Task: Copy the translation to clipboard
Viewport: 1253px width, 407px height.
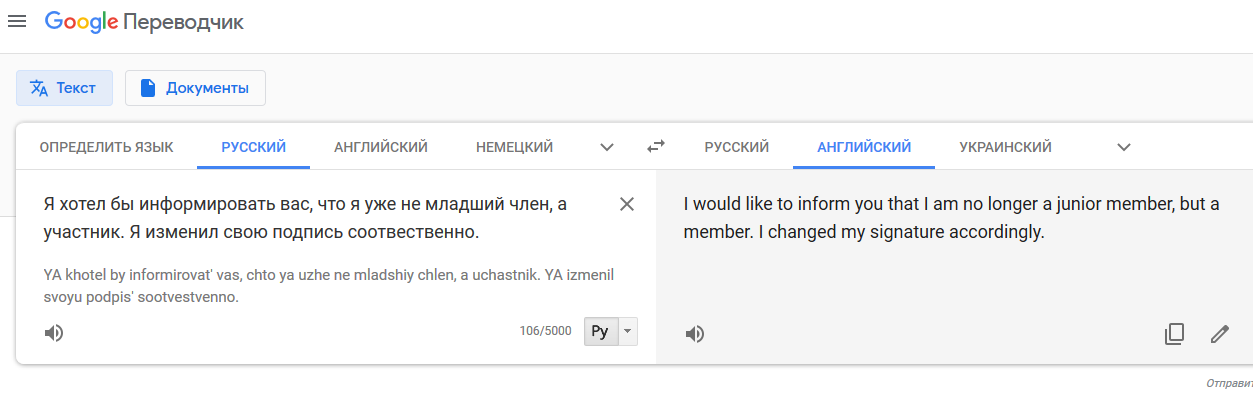Action: pyautogui.click(x=1174, y=334)
